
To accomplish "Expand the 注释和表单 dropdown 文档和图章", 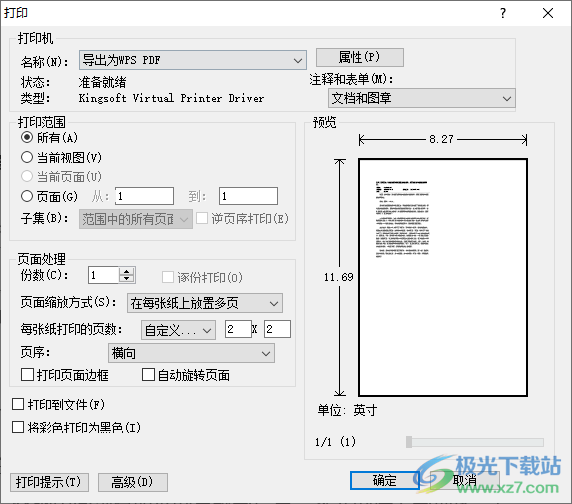I will pyautogui.click(x=422, y=98).
